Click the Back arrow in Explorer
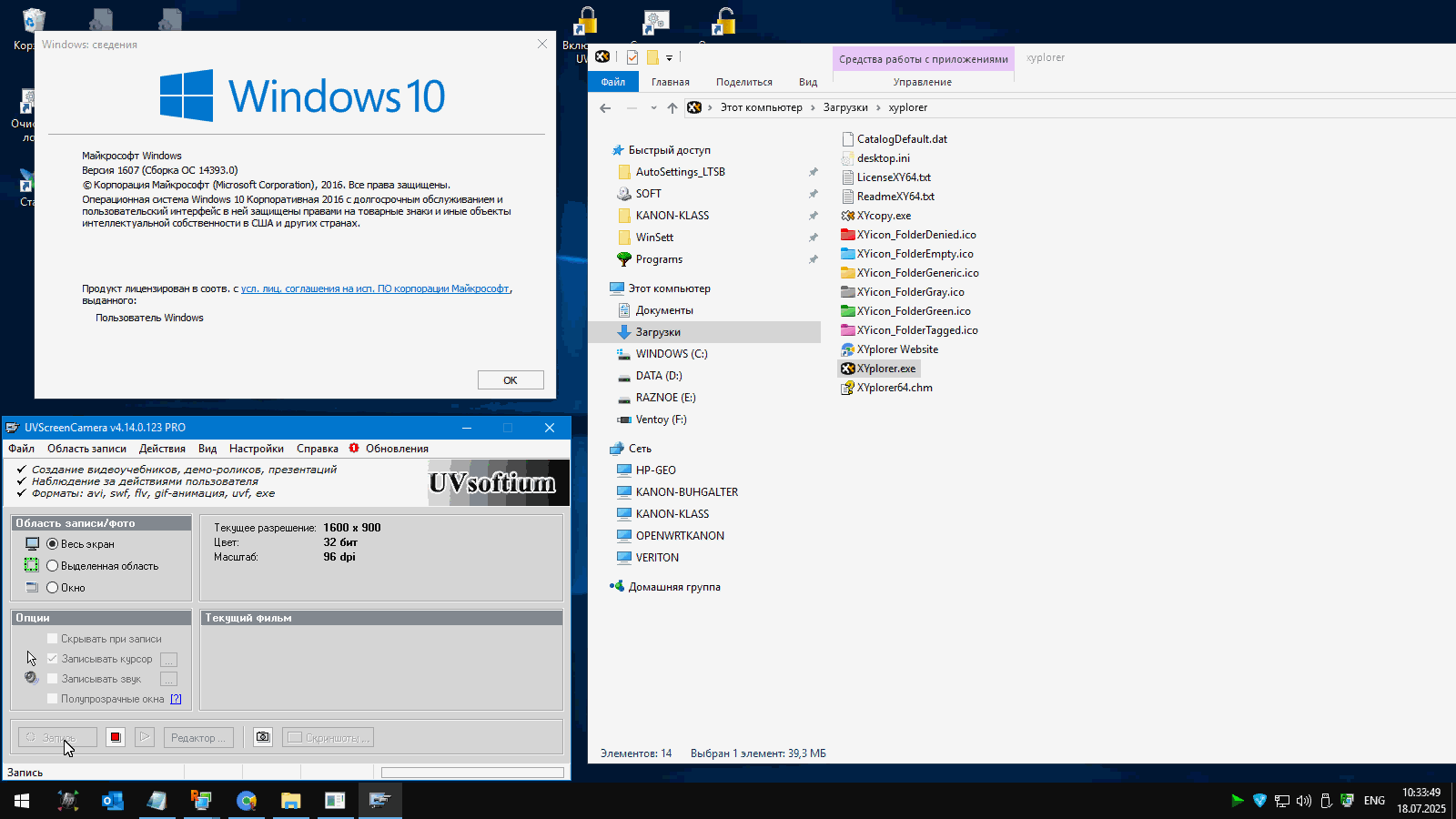Viewport: 1456px width, 819px height. click(x=605, y=107)
